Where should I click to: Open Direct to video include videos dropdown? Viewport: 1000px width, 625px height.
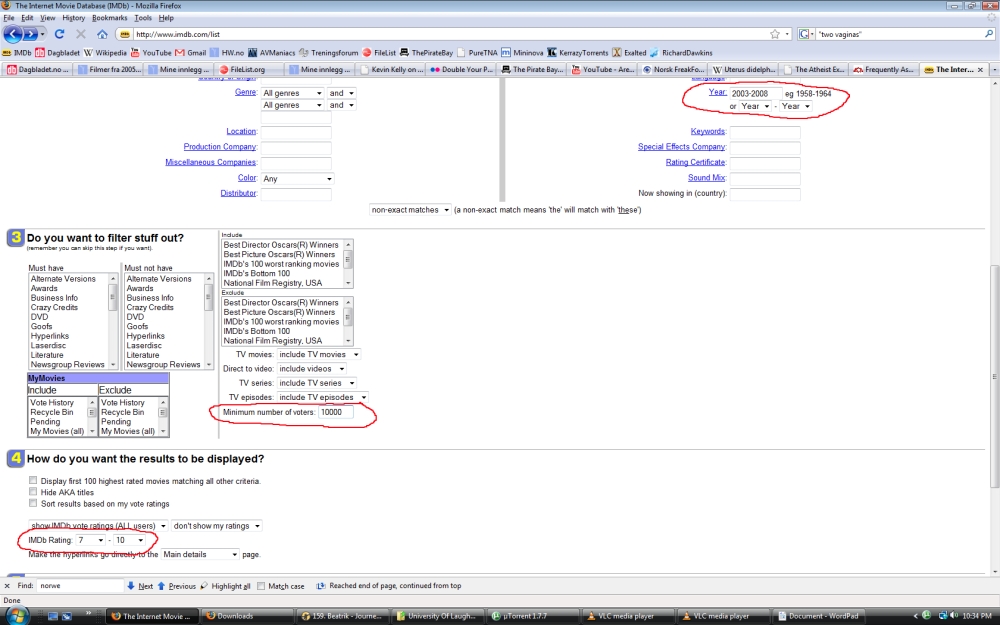[311, 369]
